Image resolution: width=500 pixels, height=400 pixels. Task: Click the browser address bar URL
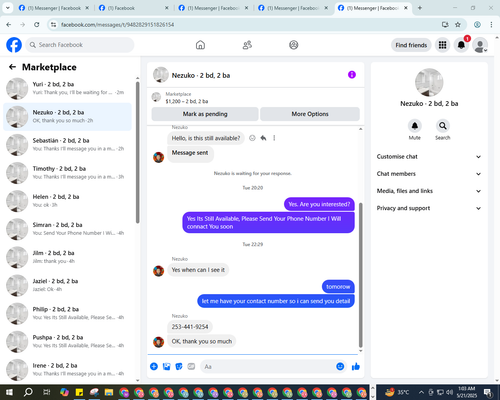point(117,25)
